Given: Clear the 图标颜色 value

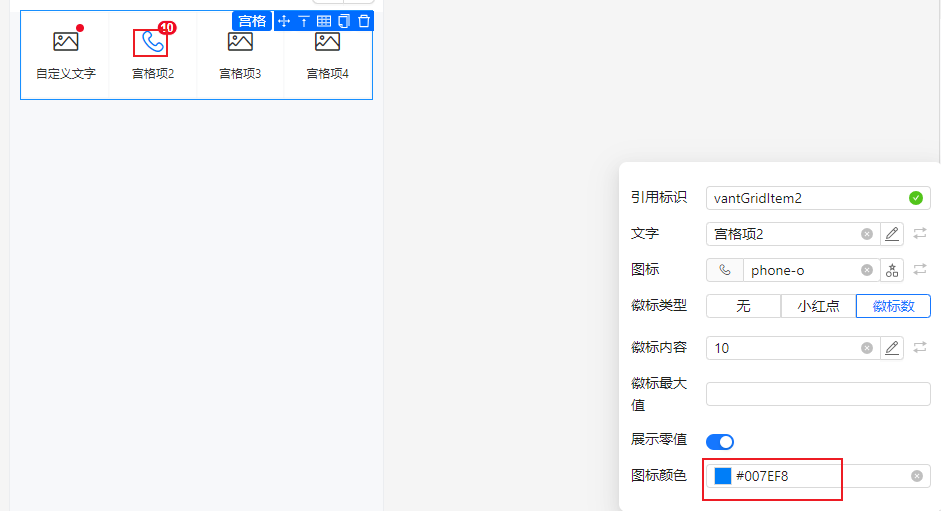Looking at the screenshot, I should (916, 476).
